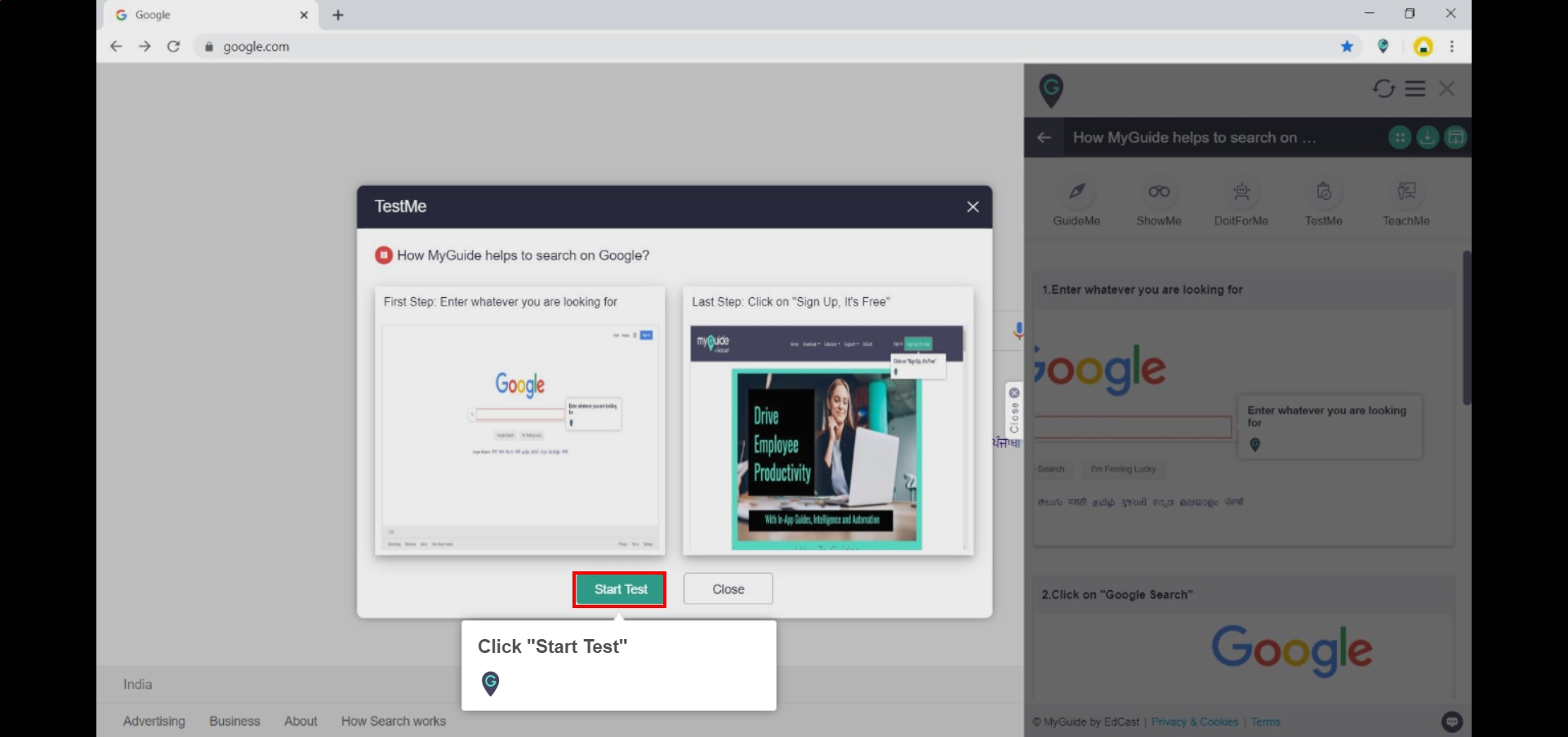Open the Business footer link
Image resolution: width=1568 pixels, height=737 pixels.
coord(234,721)
